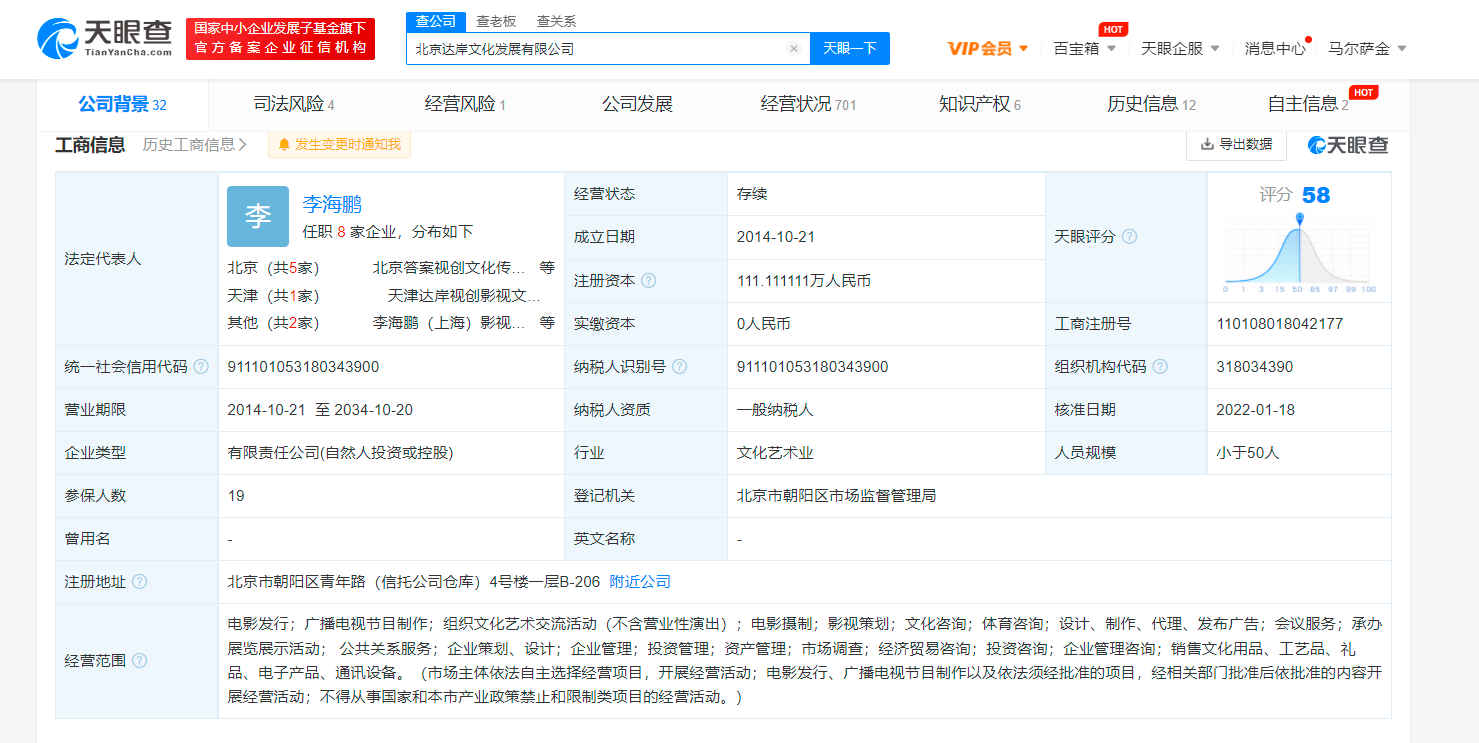Screen dimensions: 1479x743
Task: Open the 公司背景 tab
Action: click(x=122, y=104)
